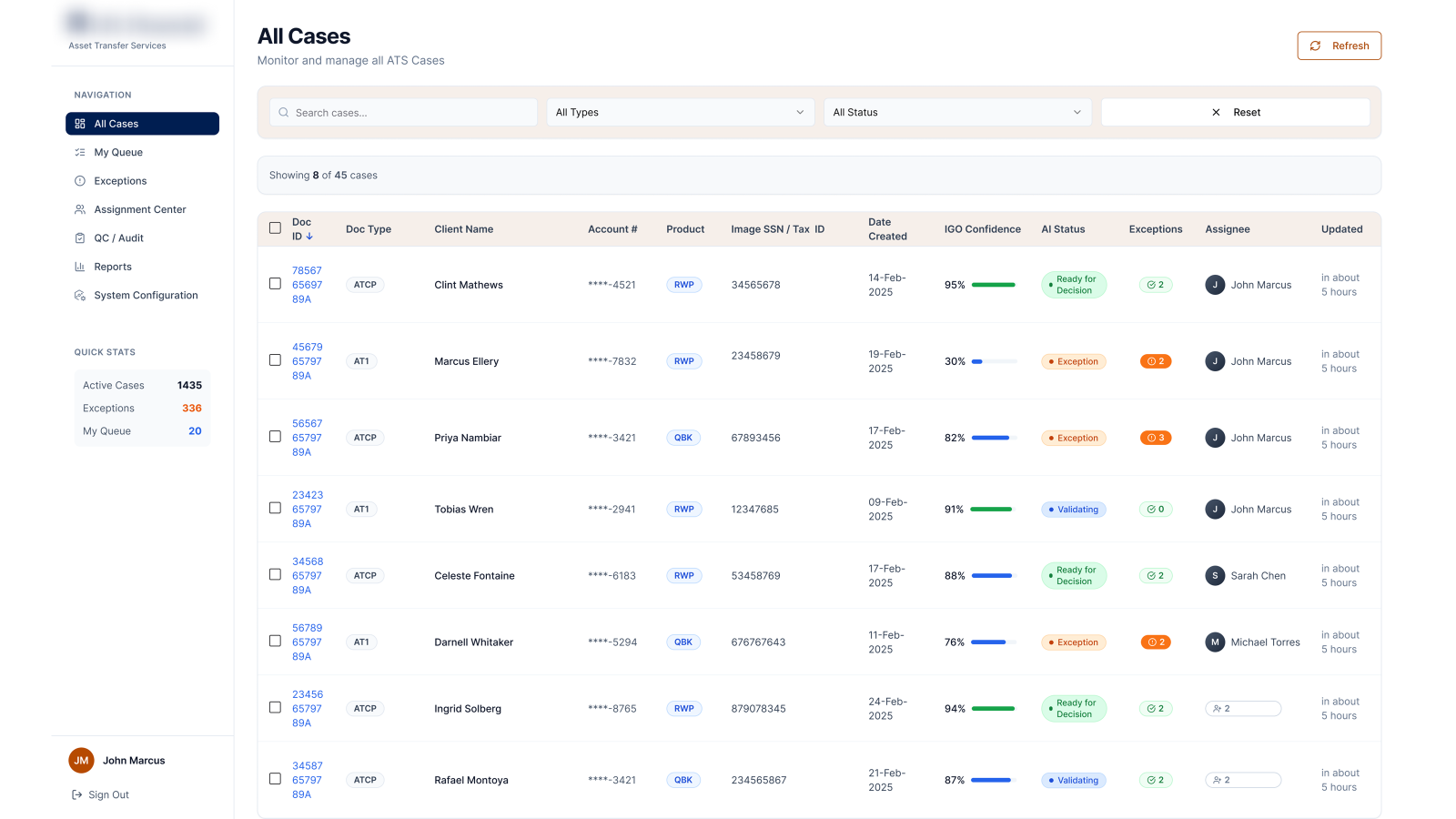Viewport: 1456px width, 819px height.
Task: Click the Refresh button
Action: click(1339, 46)
